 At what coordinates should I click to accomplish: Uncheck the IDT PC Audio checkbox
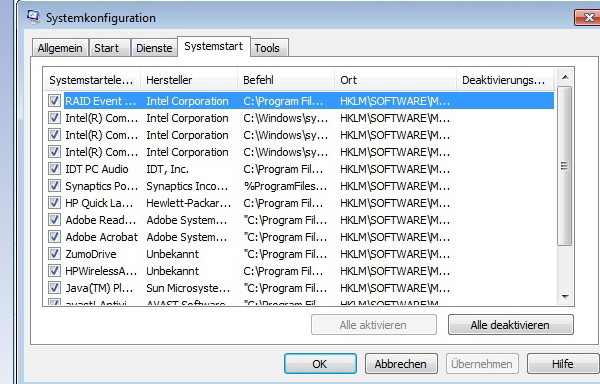tap(54, 169)
